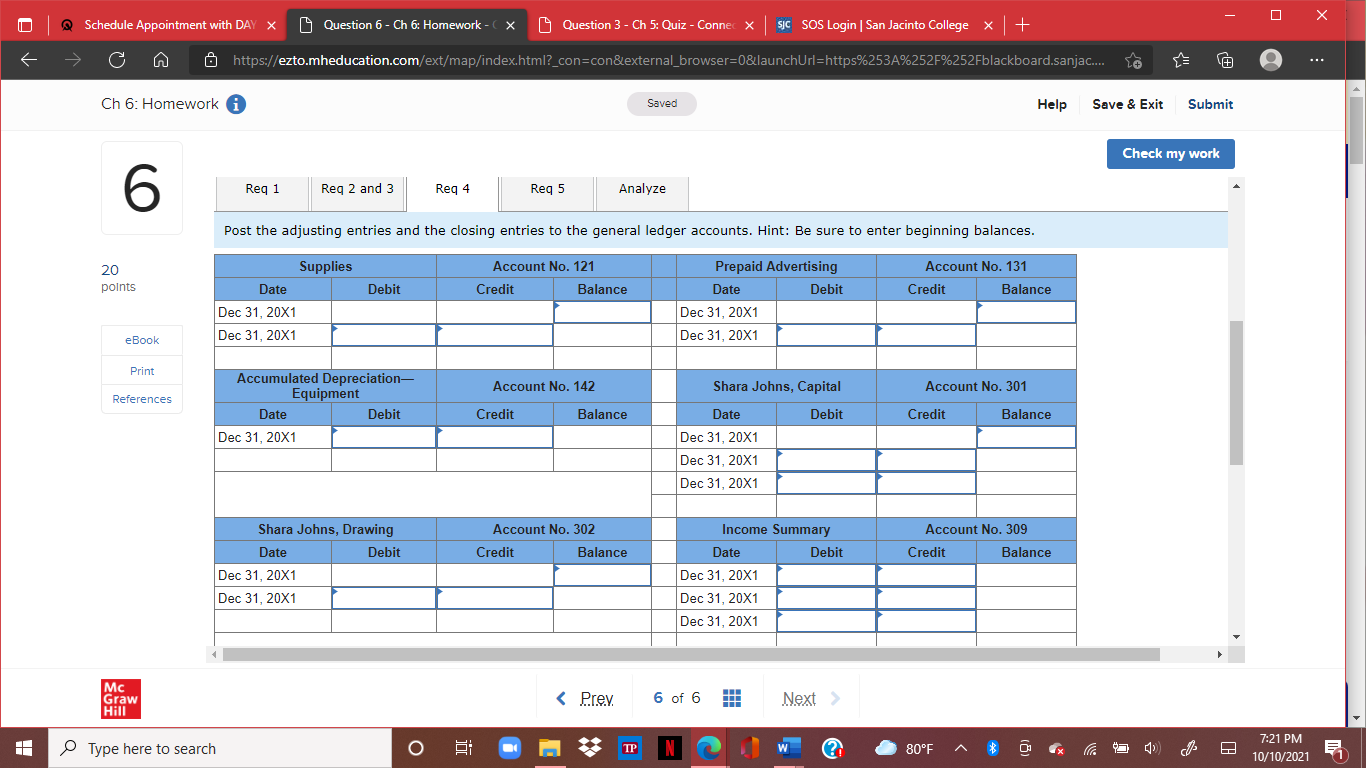Open the Windows Start menu

pos(24,748)
